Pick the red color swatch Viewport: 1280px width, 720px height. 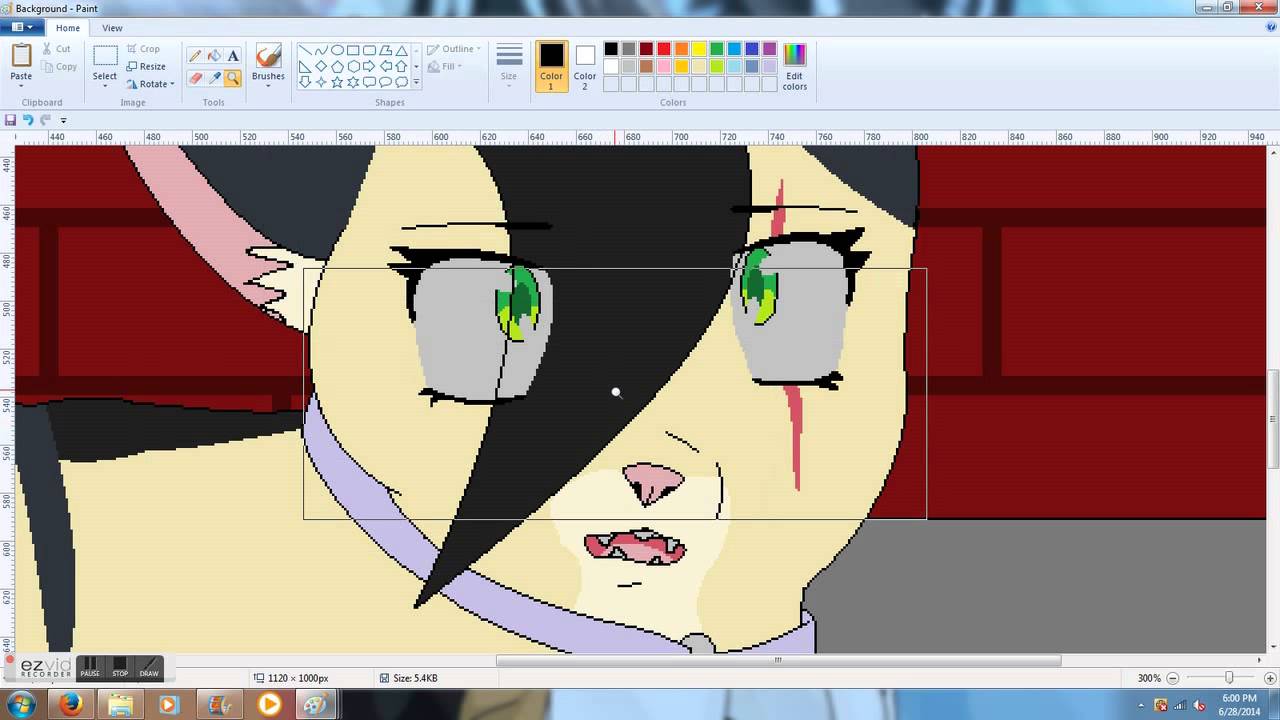coord(663,49)
